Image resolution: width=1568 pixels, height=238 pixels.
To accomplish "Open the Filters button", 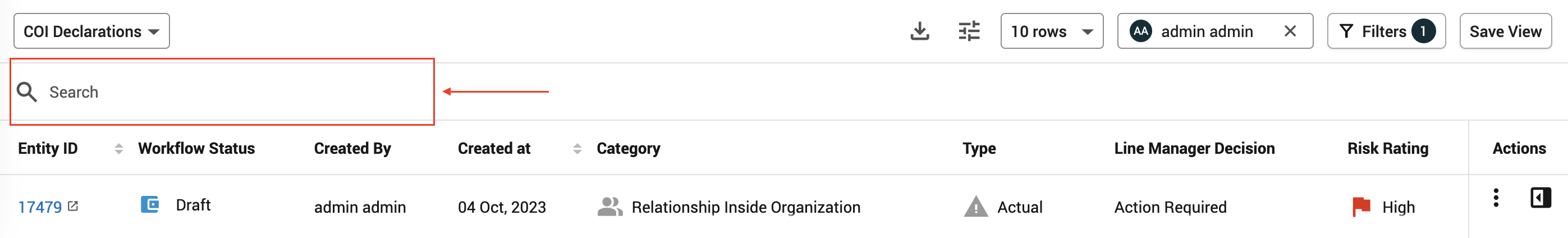I will coord(1386,31).
